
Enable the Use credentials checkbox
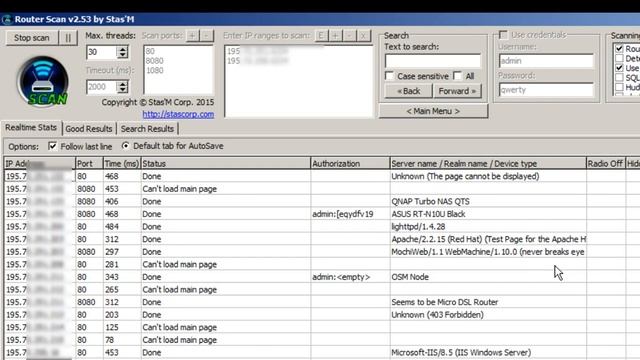pos(503,35)
